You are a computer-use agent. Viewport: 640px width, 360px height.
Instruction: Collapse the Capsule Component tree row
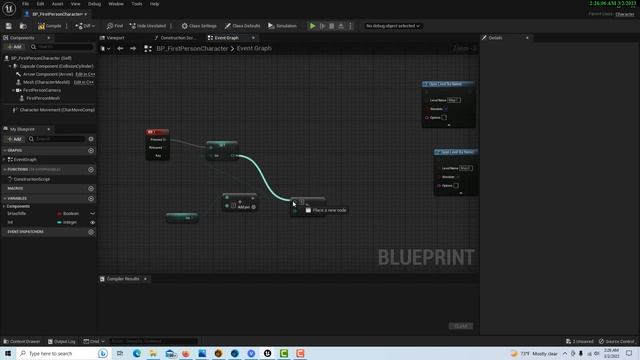10,66
